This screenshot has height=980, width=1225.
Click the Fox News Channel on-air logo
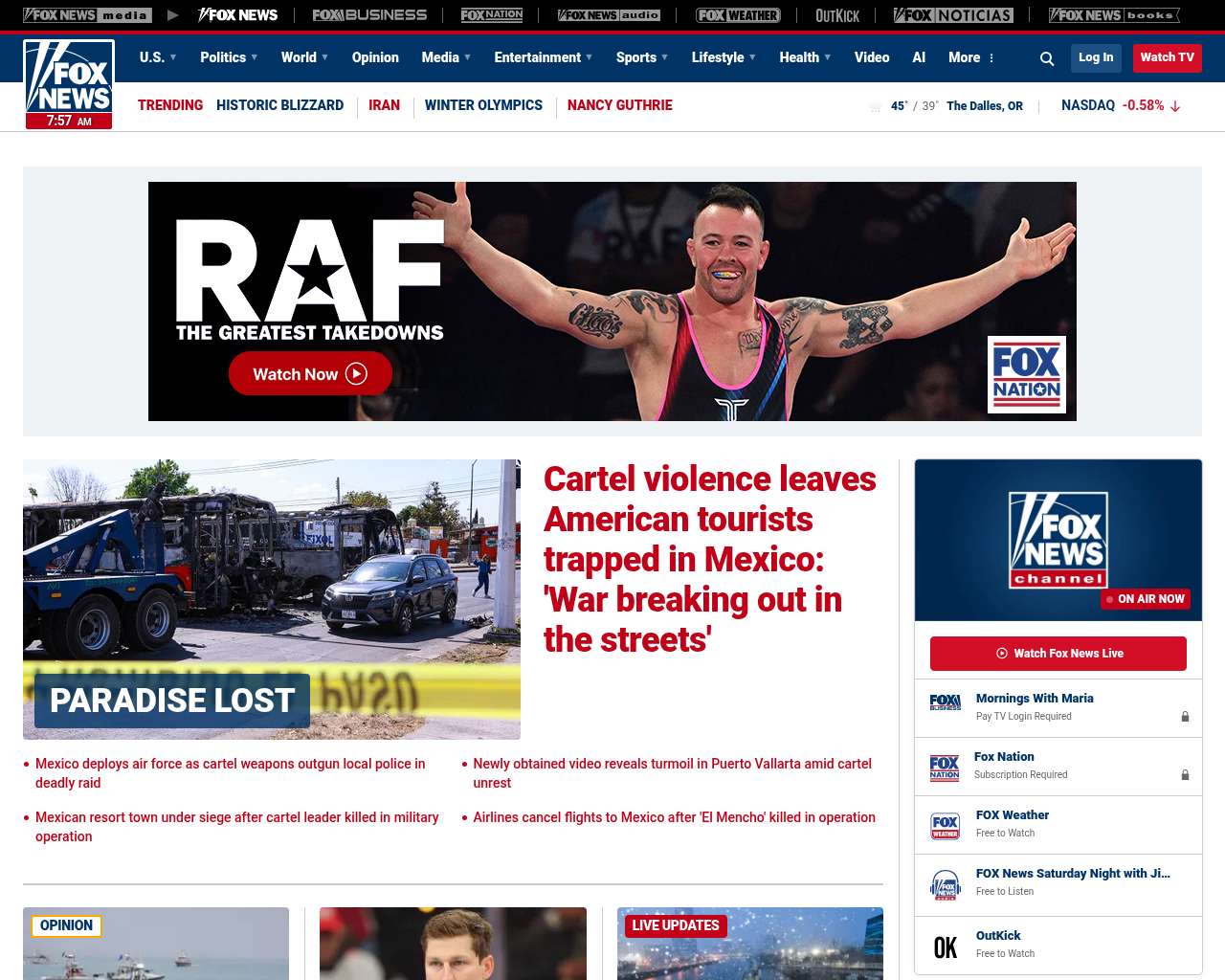tap(1058, 539)
